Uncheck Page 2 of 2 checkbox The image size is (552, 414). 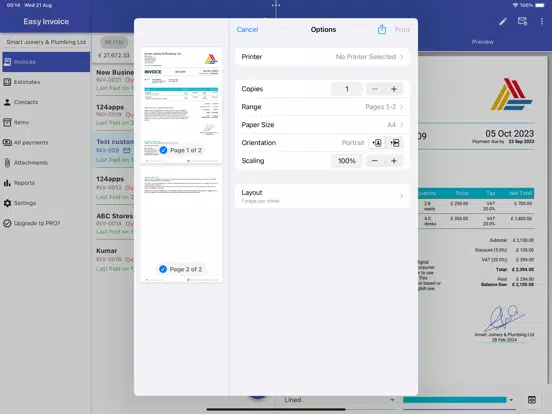point(163,269)
